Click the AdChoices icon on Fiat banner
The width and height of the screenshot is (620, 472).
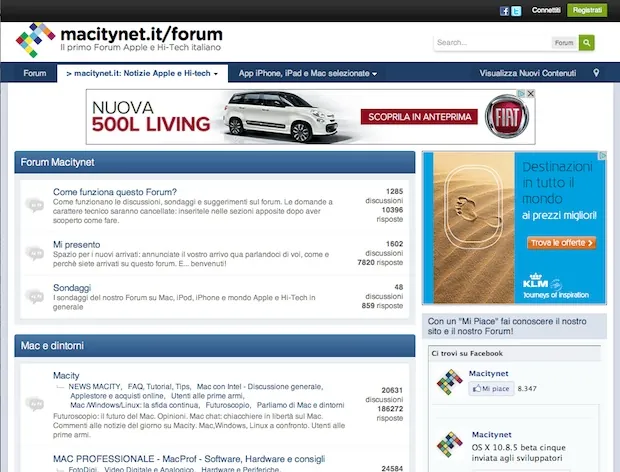coord(522,94)
